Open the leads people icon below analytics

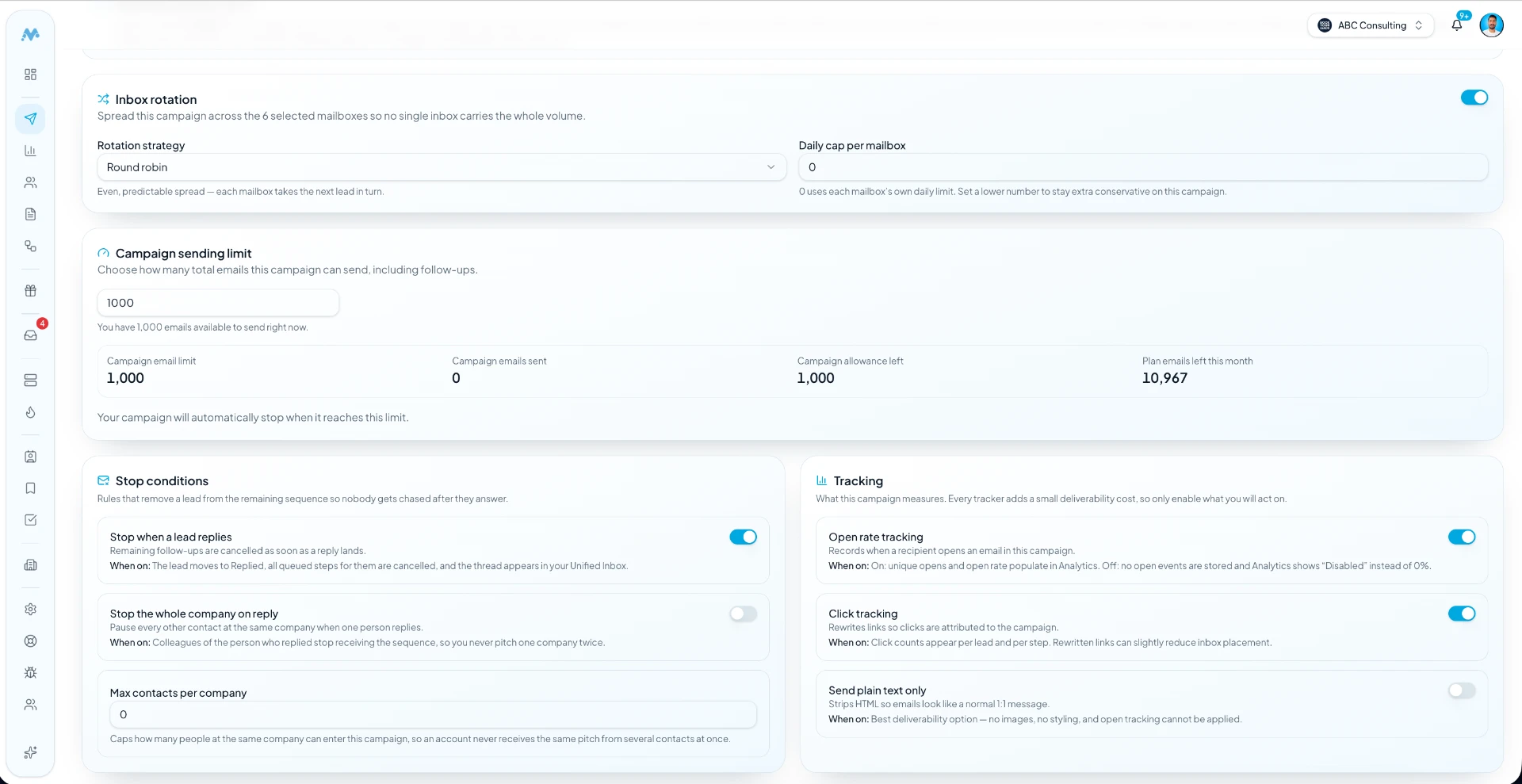(x=30, y=182)
